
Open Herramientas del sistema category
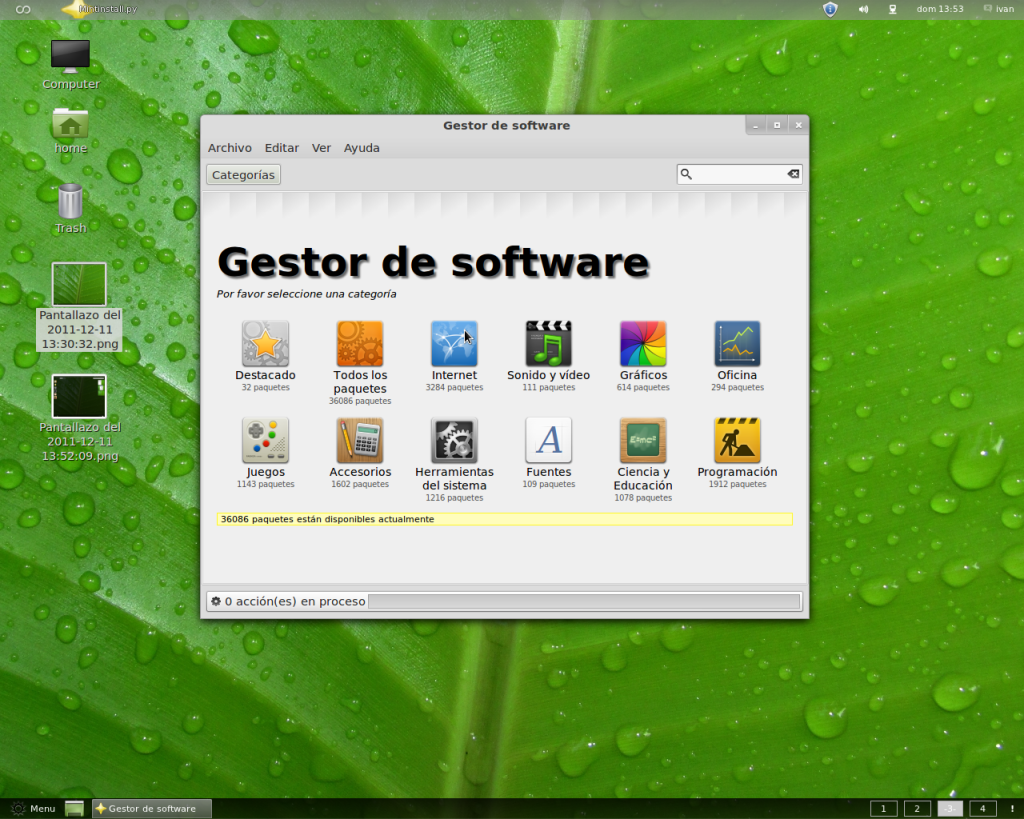click(x=454, y=440)
